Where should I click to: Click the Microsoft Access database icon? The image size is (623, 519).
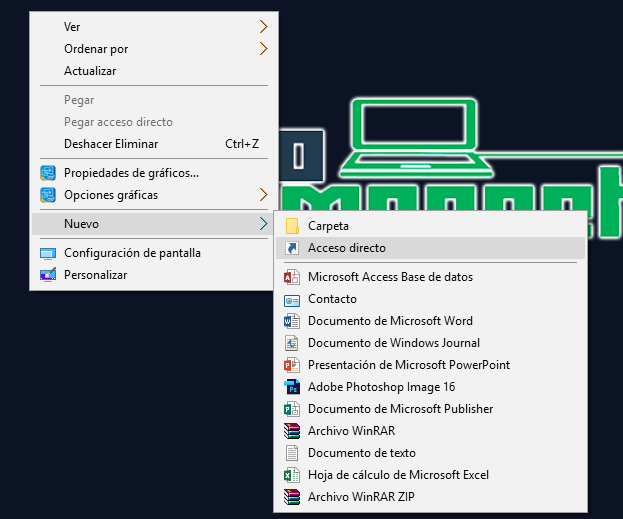(x=292, y=277)
